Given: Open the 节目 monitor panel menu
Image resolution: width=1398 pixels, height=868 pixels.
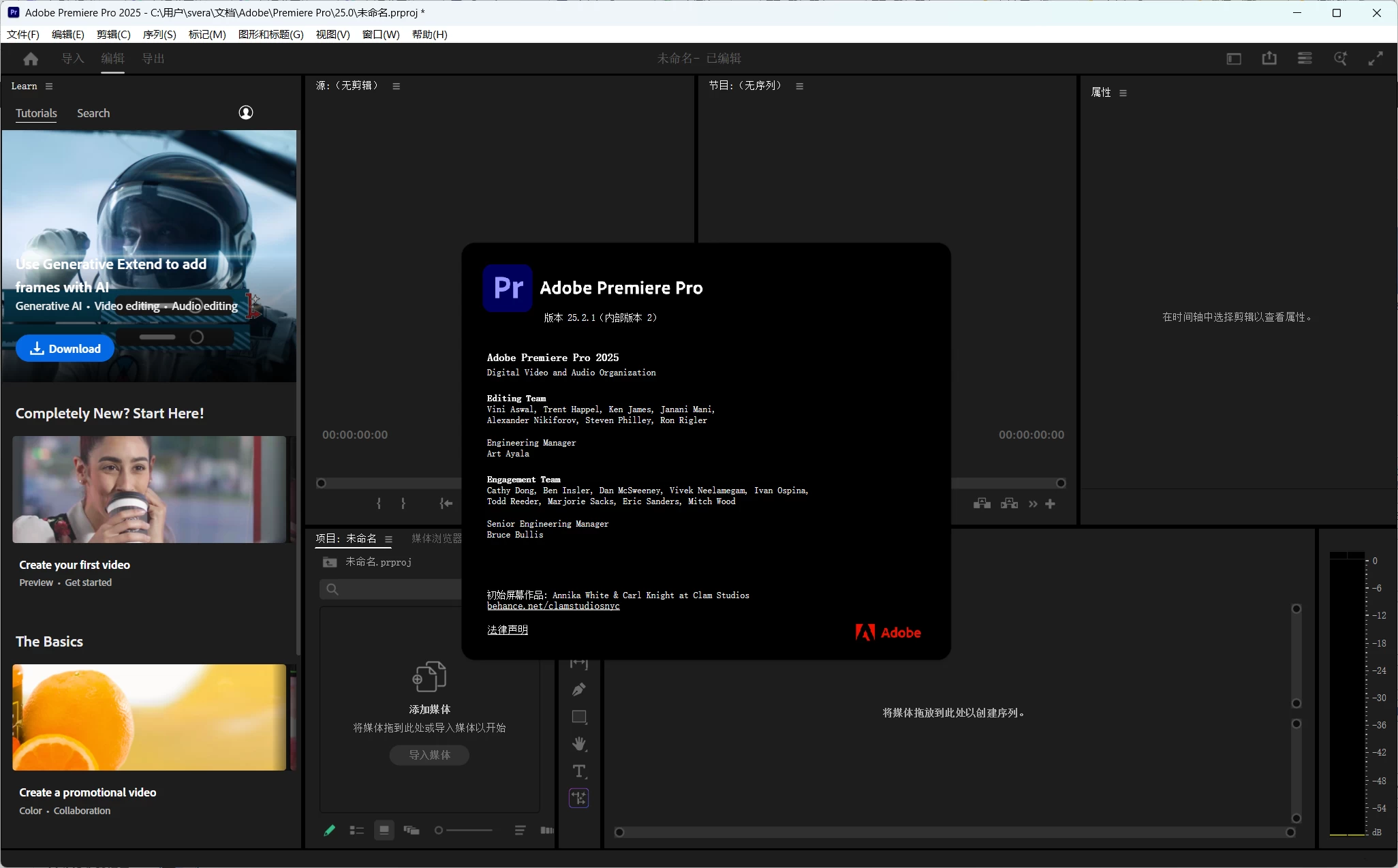Looking at the screenshot, I should [x=800, y=86].
